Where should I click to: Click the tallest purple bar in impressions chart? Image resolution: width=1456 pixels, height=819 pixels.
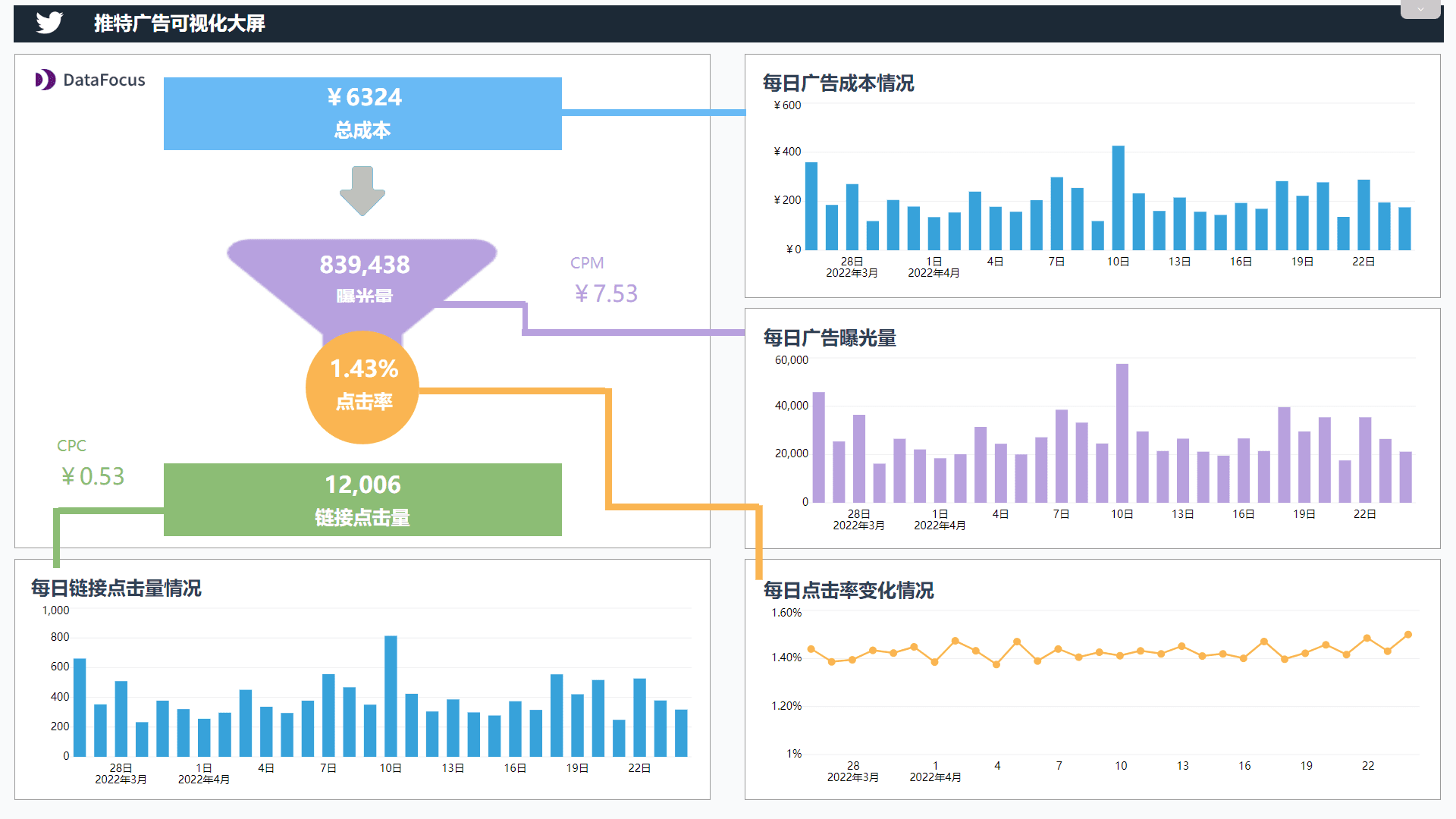1122,433
